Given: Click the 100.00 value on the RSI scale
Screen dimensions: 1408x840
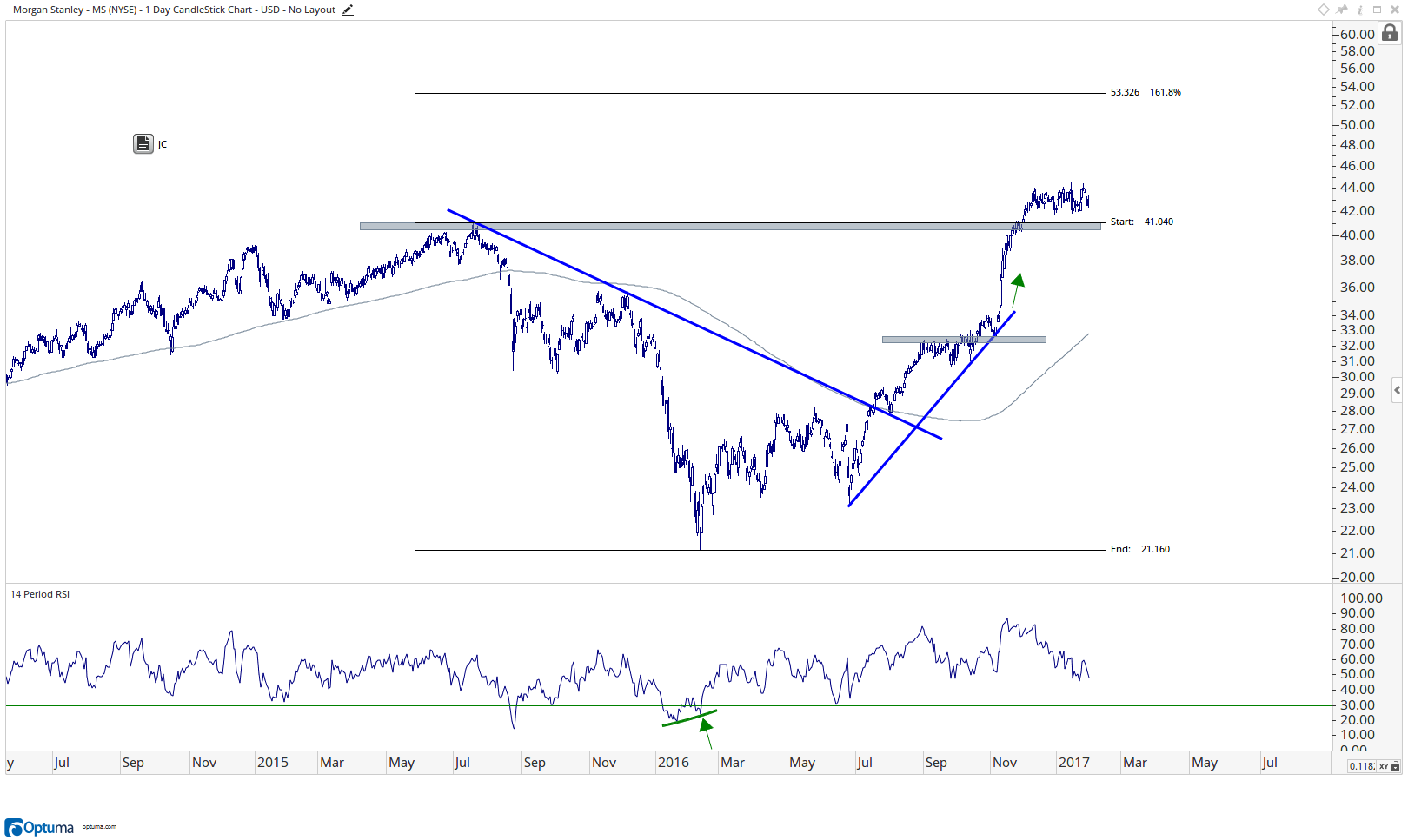Looking at the screenshot, I should pyautogui.click(x=1361, y=598).
